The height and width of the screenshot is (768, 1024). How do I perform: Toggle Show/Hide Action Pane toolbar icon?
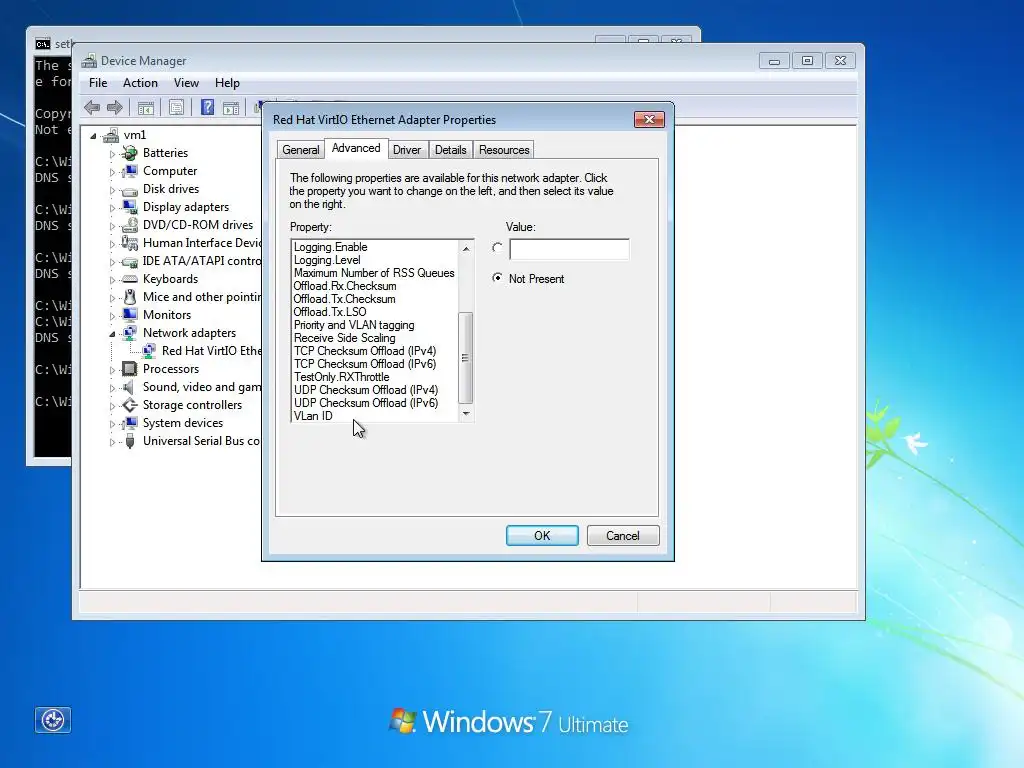[x=231, y=108]
